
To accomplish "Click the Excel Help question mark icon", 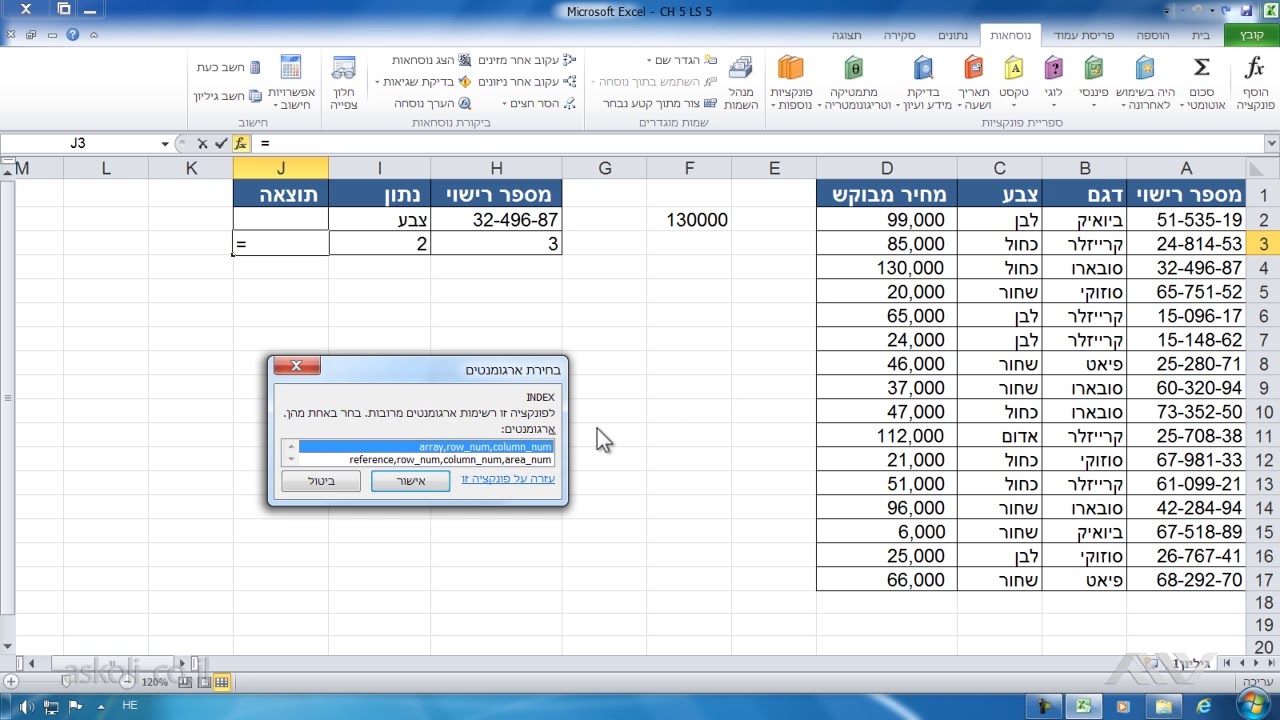I will click(72, 35).
